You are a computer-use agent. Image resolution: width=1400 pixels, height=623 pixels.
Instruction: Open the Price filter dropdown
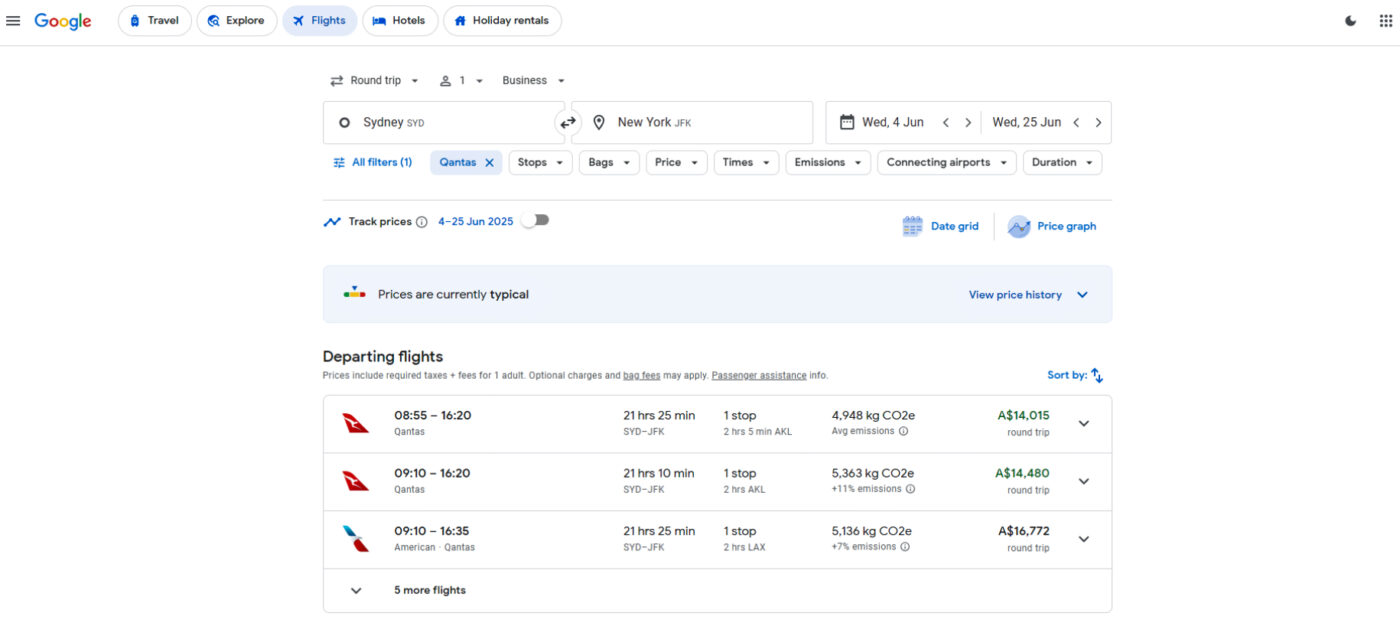click(x=677, y=163)
